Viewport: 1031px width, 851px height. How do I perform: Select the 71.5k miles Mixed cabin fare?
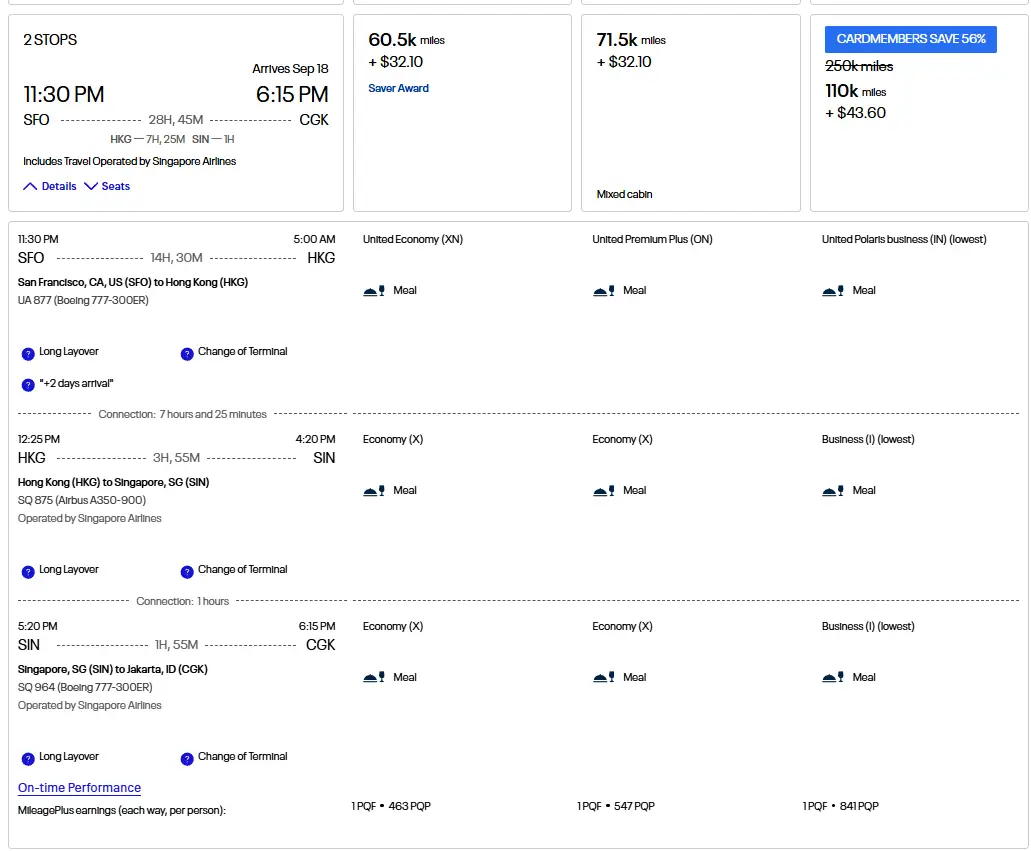690,113
